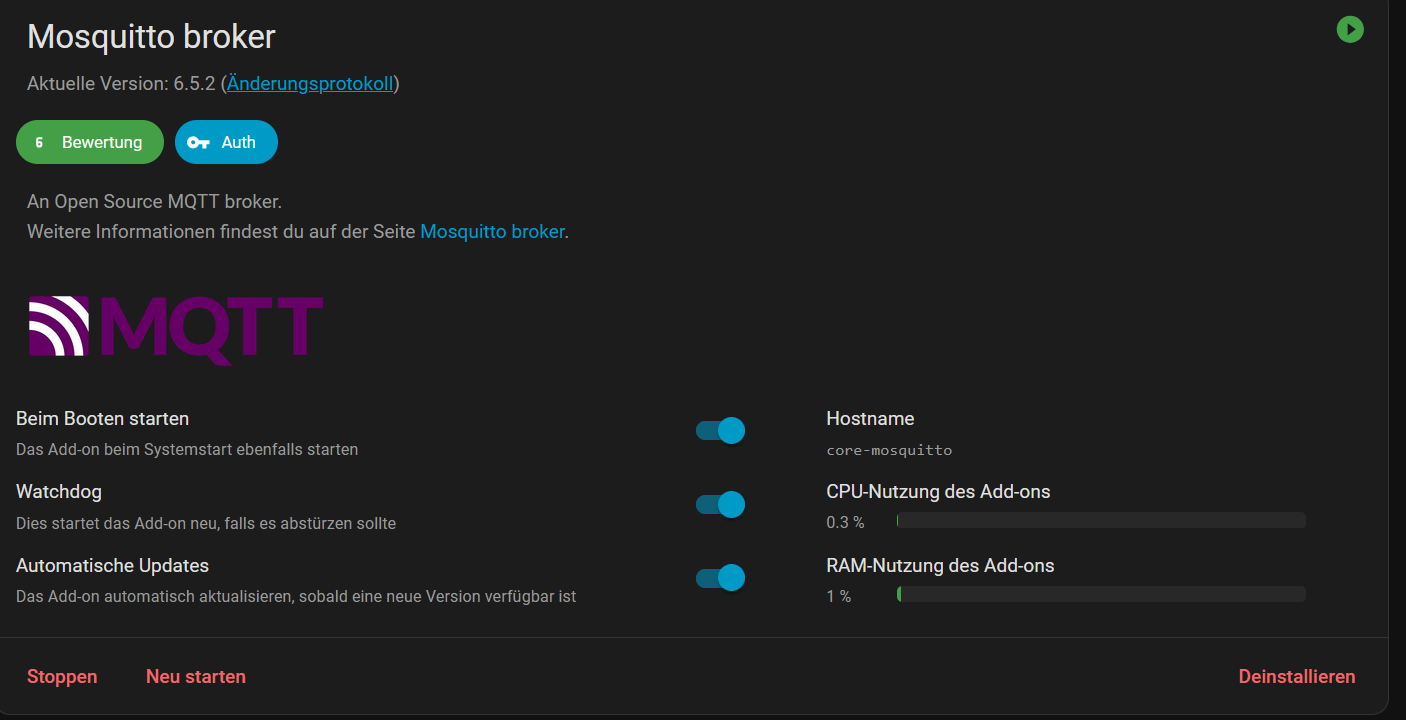This screenshot has height=720, width=1406.
Task: Click the Automatische Updates label
Action: click(x=112, y=566)
